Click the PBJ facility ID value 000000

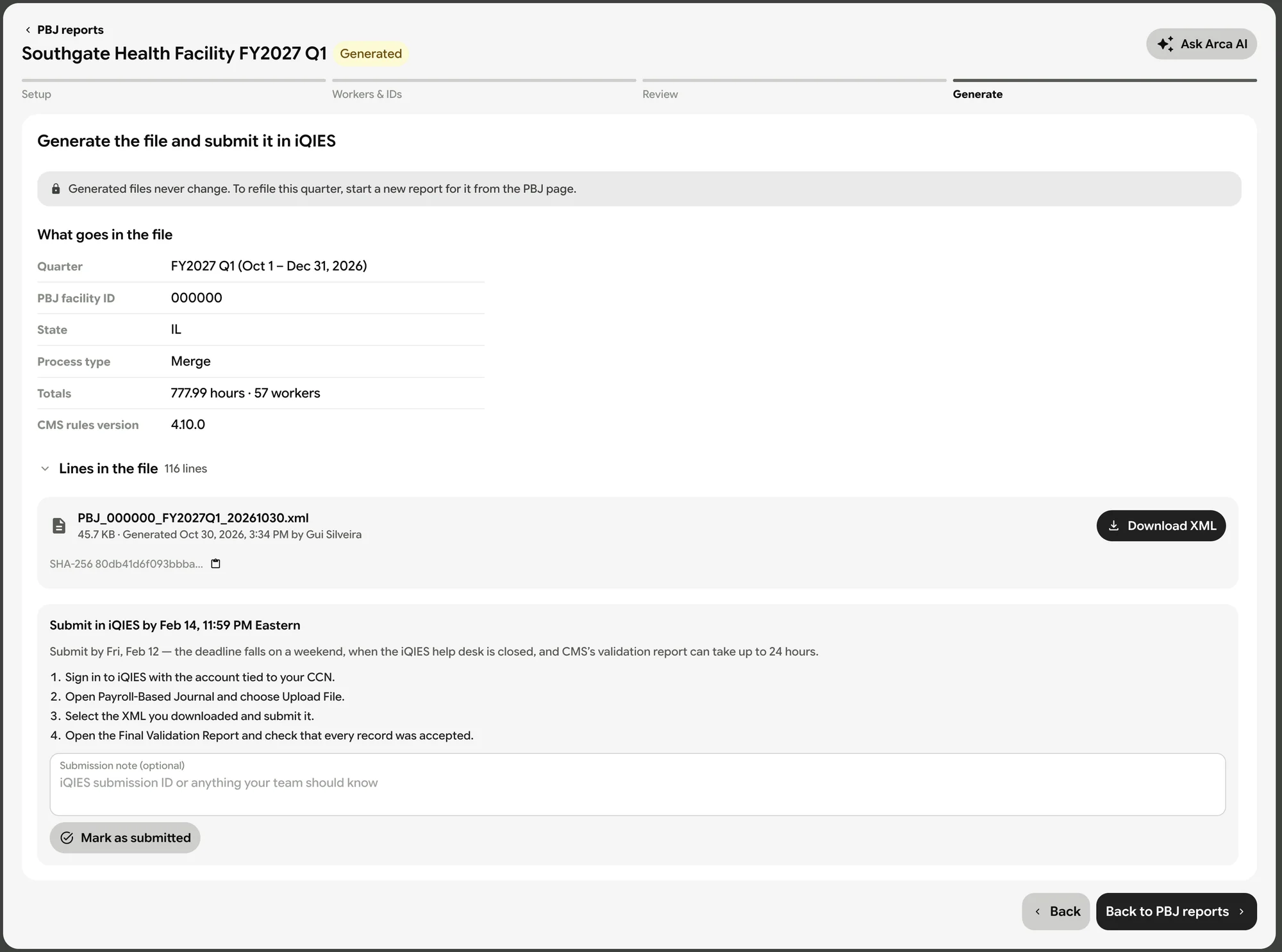click(x=196, y=298)
